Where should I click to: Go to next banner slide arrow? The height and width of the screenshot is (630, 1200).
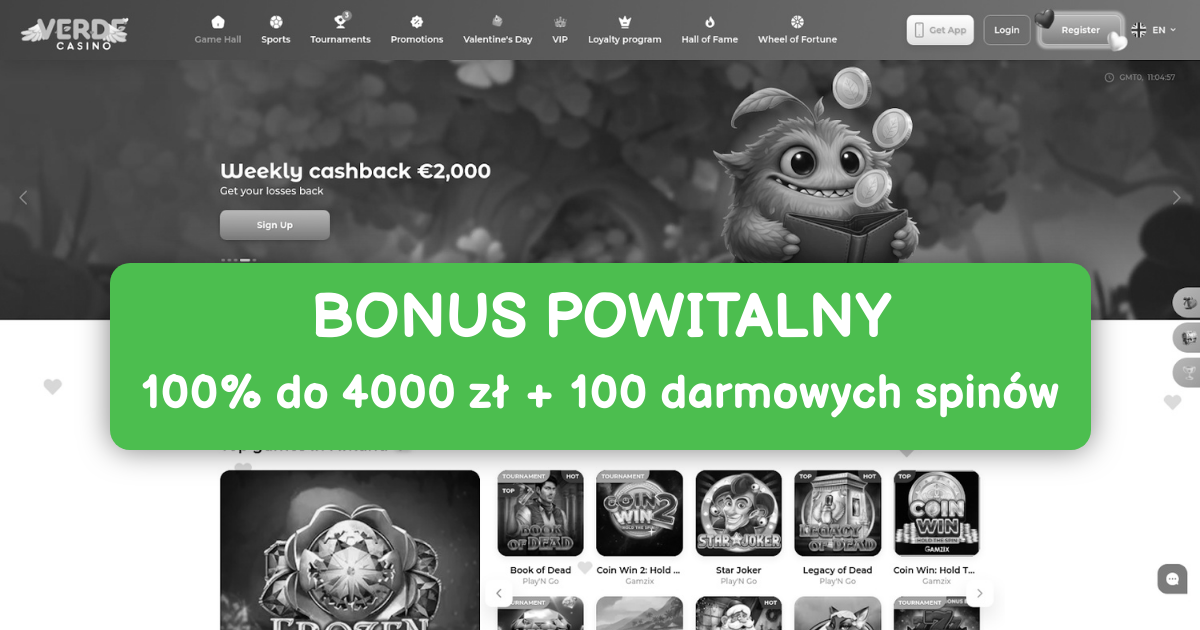(x=1176, y=198)
